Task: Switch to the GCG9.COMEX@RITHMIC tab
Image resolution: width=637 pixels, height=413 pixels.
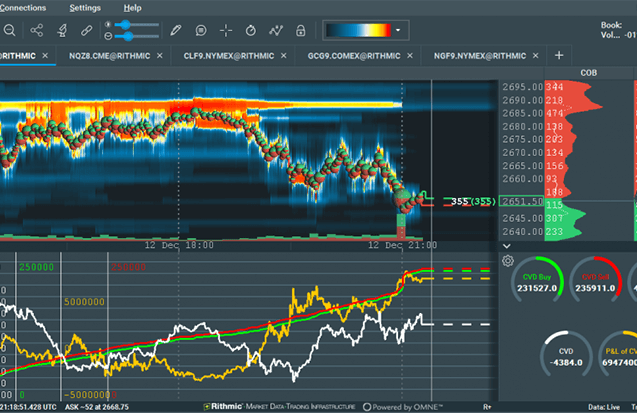Action: [x=354, y=56]
